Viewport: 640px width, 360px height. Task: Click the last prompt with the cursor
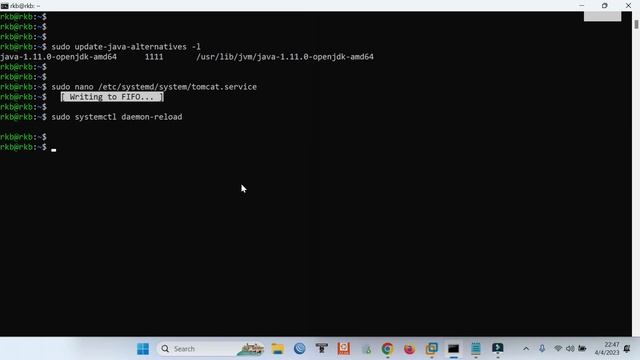coord(28,147)
